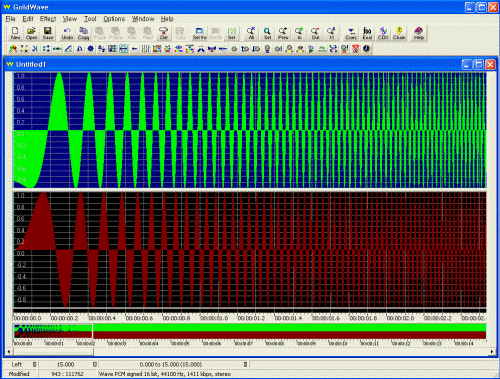Viewport: 500px width, 379px height.
Task: Click the Save toolbar icon
Action: 48,33
